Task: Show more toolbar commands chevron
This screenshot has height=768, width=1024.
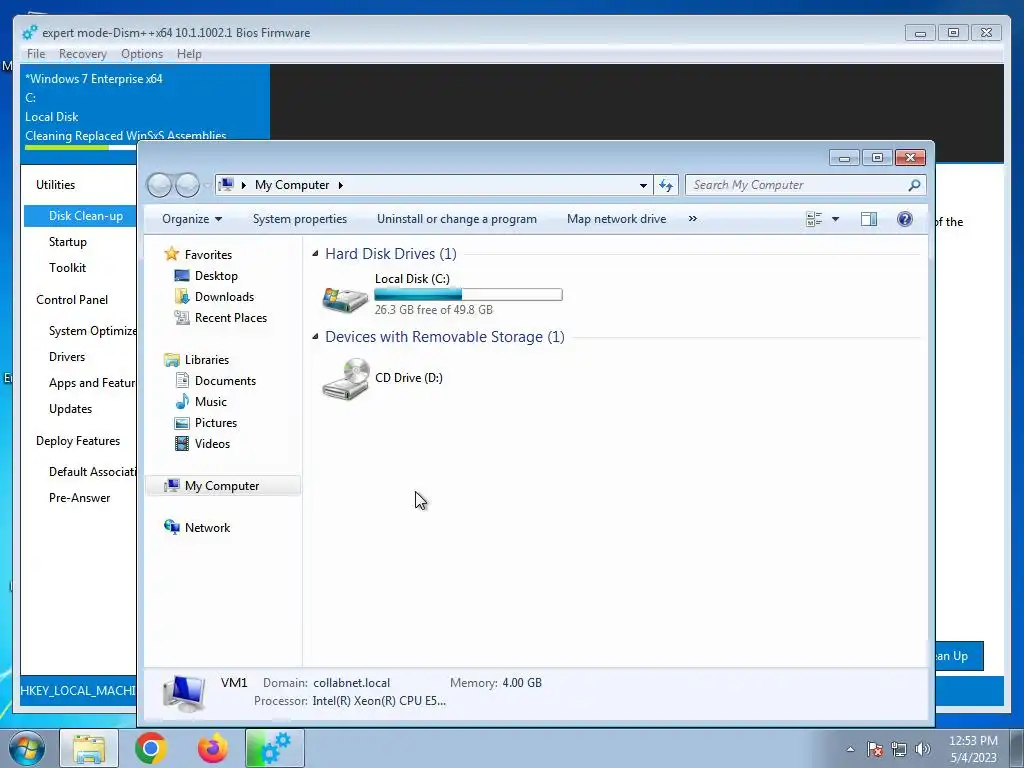Action: (x=693, y=219)
